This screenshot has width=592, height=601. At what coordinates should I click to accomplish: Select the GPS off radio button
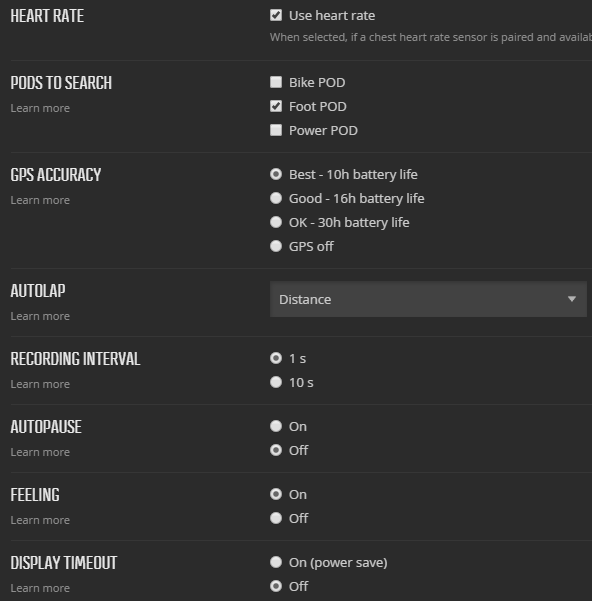pyautogui.click(x=276, y=246)
